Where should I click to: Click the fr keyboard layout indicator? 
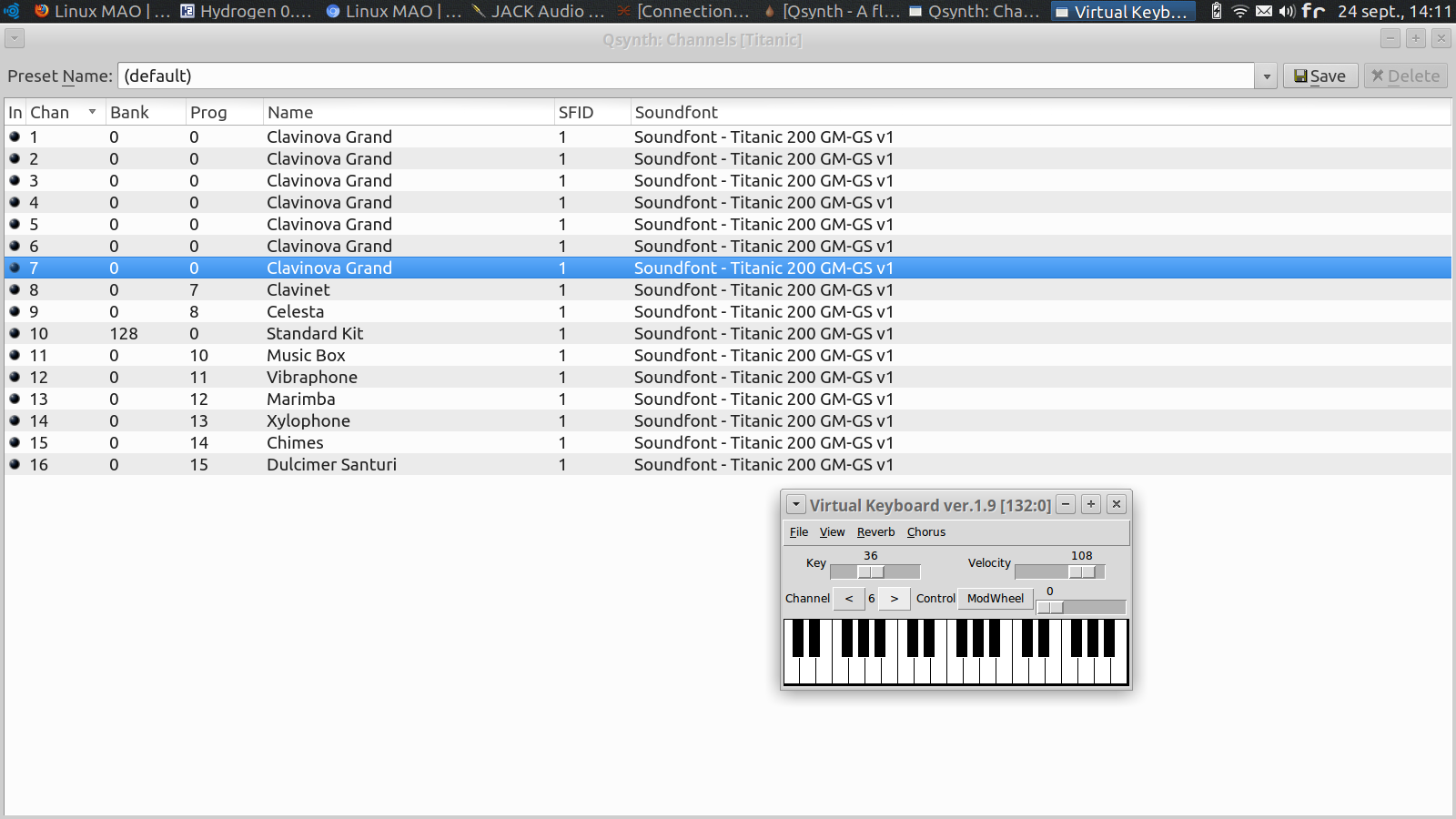tap(1313, 11)
